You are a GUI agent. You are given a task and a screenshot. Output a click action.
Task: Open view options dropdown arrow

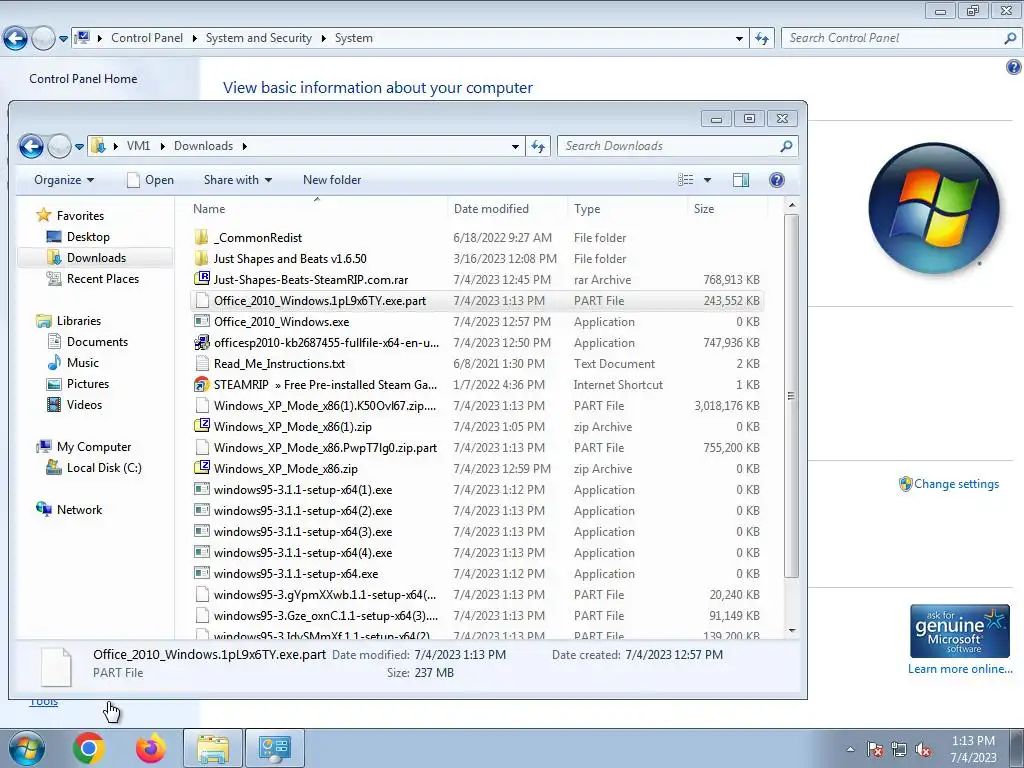pyautogui.click(x=707, y=180)
